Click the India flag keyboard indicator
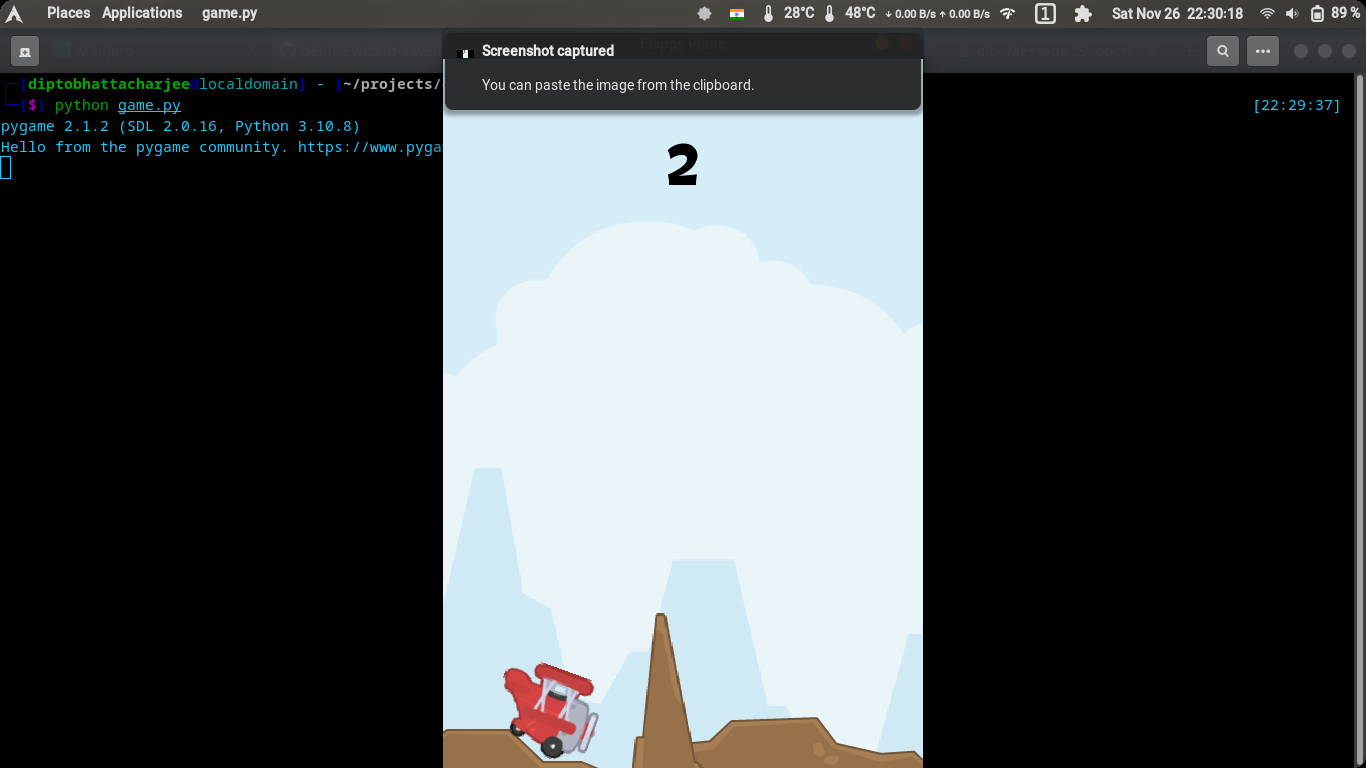 pos(737,14)
